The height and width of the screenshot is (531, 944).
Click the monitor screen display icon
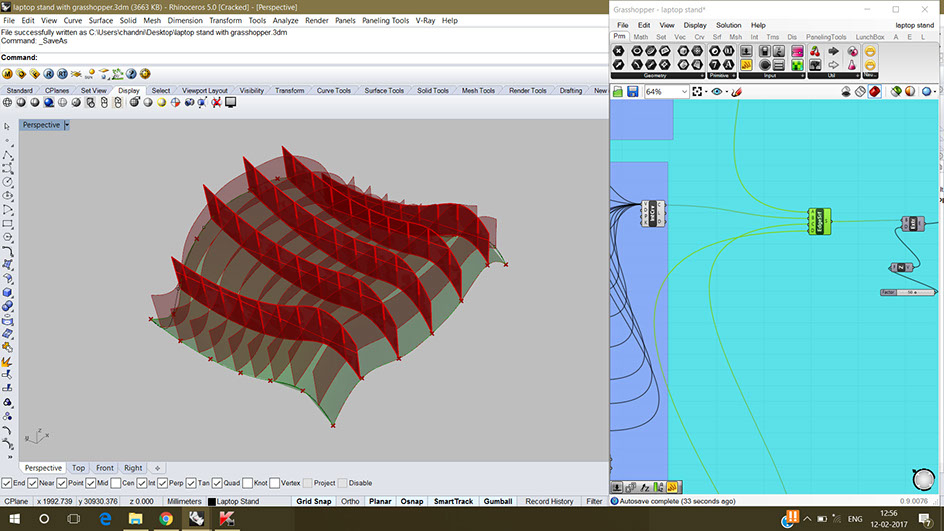pos(231,102)
